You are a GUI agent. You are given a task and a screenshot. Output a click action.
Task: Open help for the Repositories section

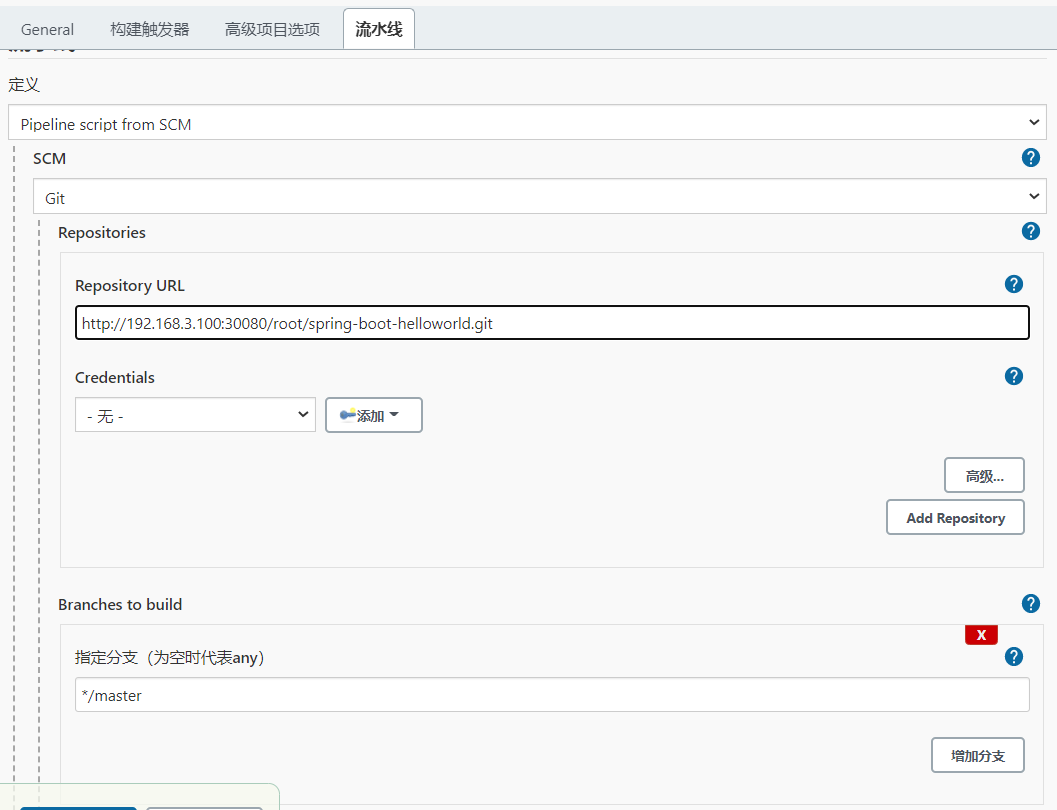pyautogui.click(x=1030, y=231)
